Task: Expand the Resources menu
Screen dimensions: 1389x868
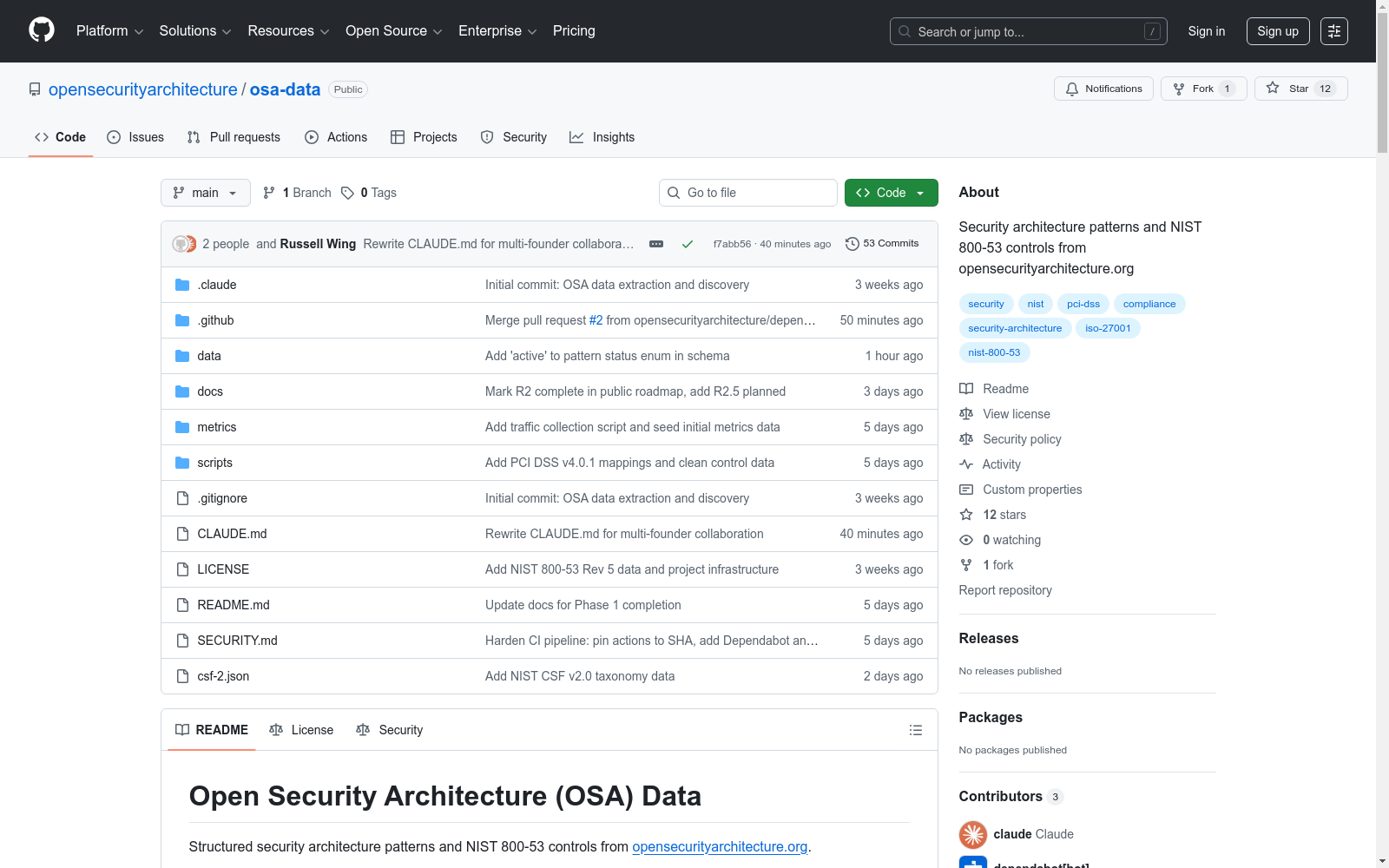Action: coord(288,31)
